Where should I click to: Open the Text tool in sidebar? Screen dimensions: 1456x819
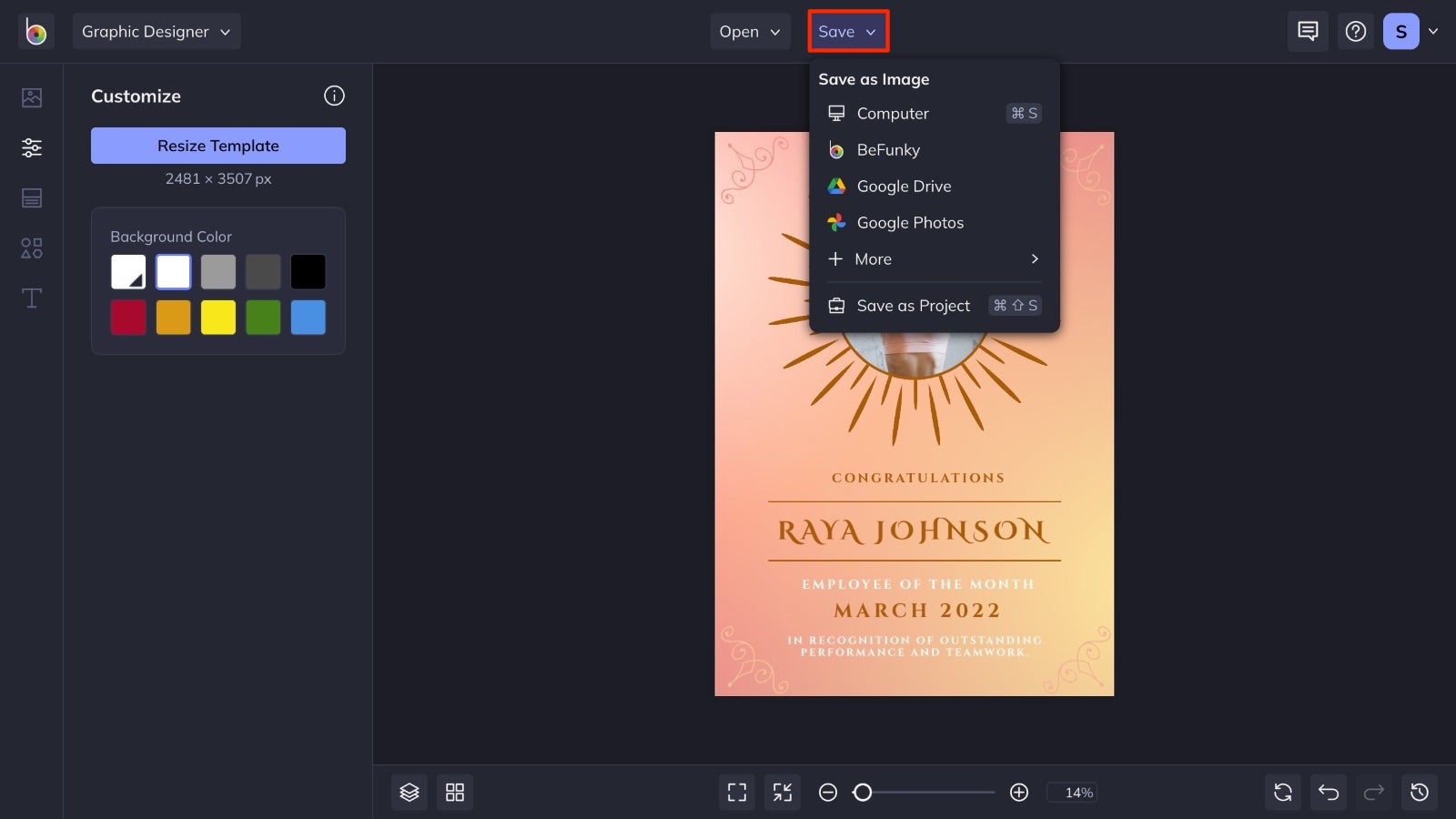tap(32, 298)
